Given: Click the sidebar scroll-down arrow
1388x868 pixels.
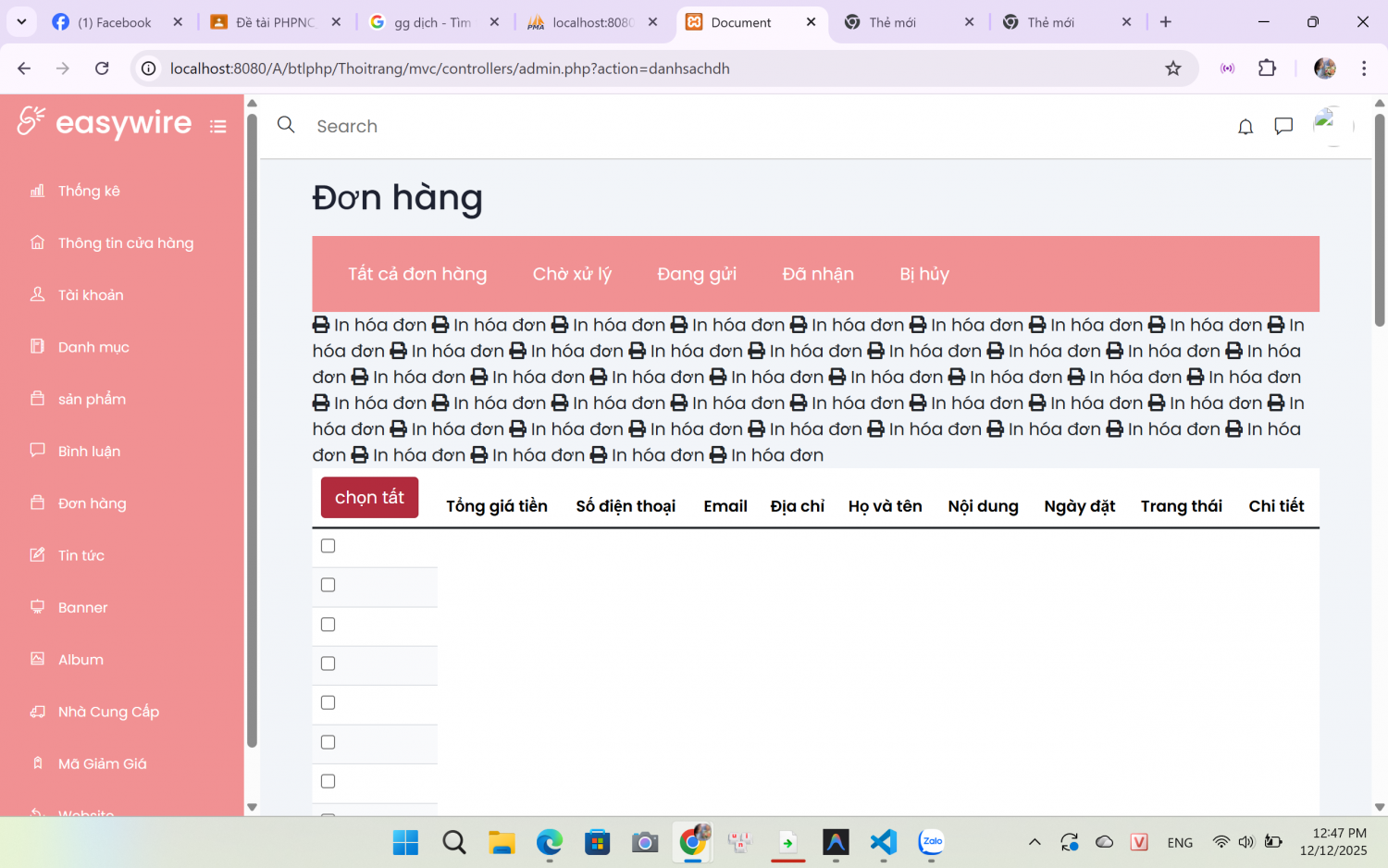Looking at the screenshot, I should (x=252, y=807).
